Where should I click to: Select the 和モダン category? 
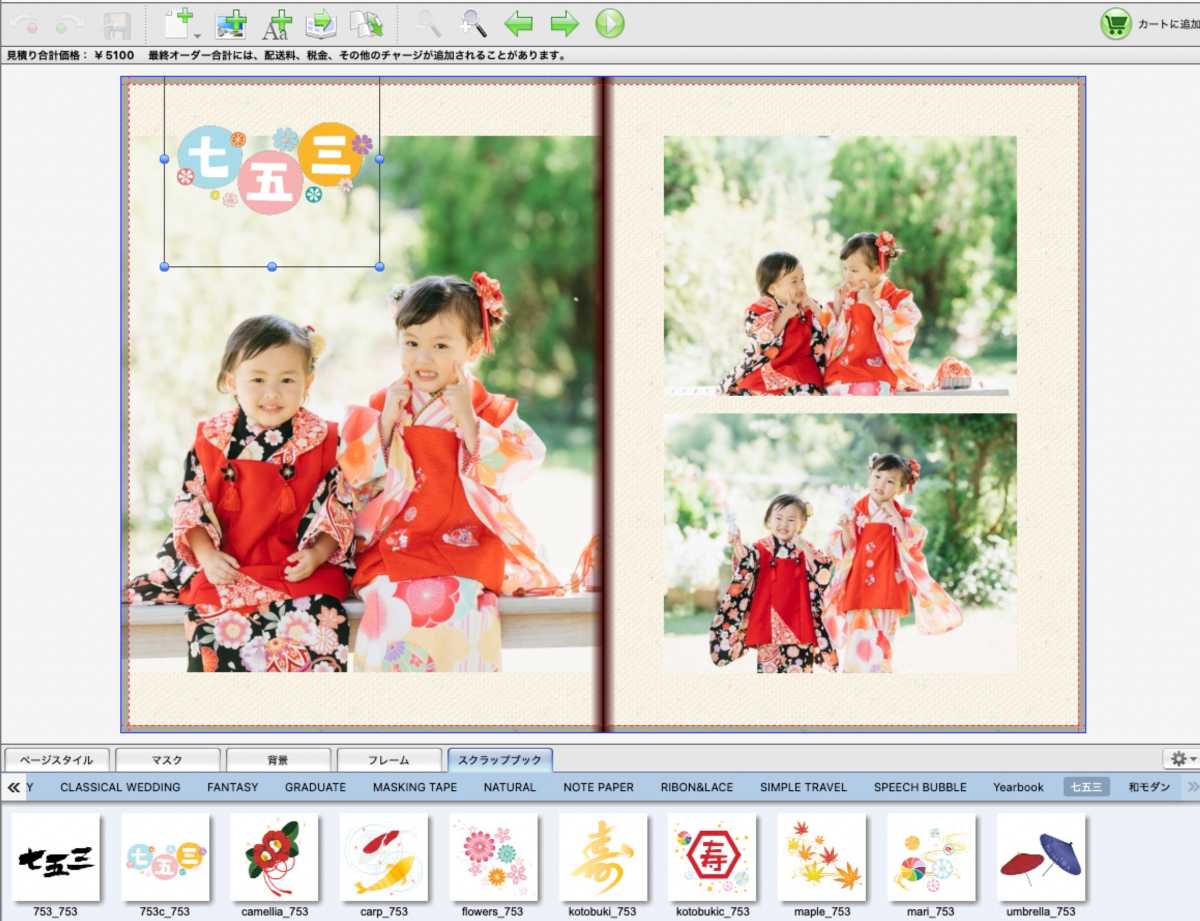[x=1149, y=787]
